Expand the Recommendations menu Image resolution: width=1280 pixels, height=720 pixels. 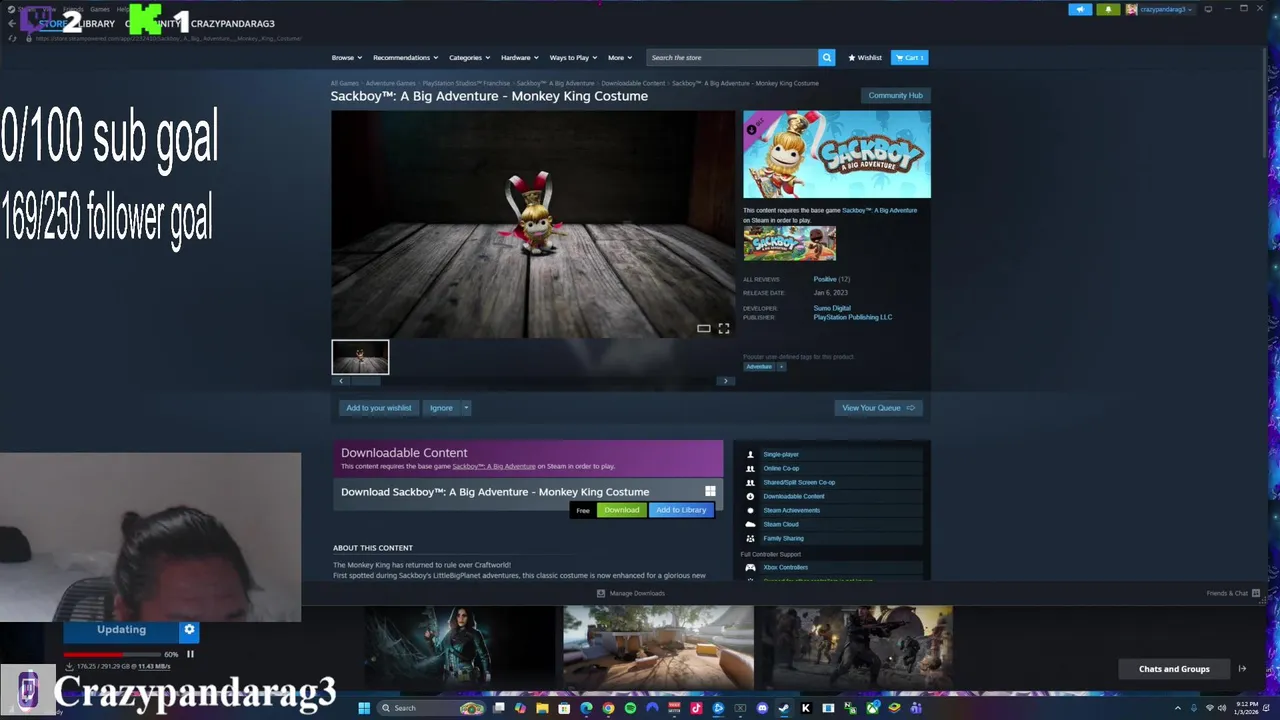pyautogui.click(x=405, y=57)
